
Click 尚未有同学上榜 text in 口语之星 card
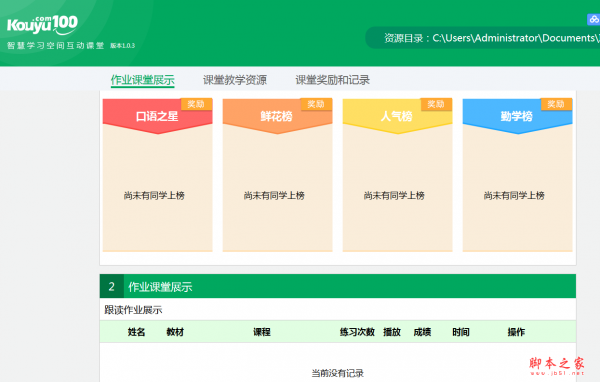154,196
